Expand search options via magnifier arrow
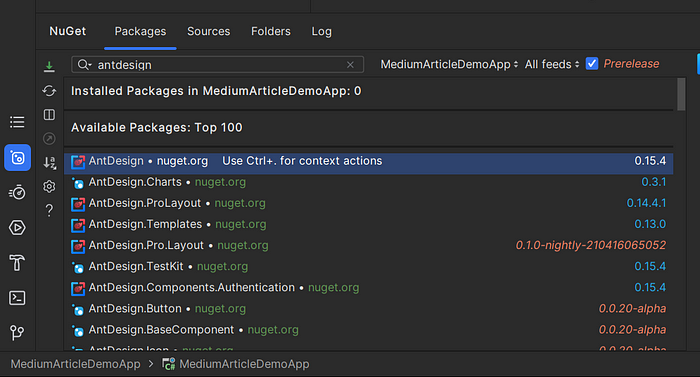This screenshot has height=377, width=700. point(84,65)
